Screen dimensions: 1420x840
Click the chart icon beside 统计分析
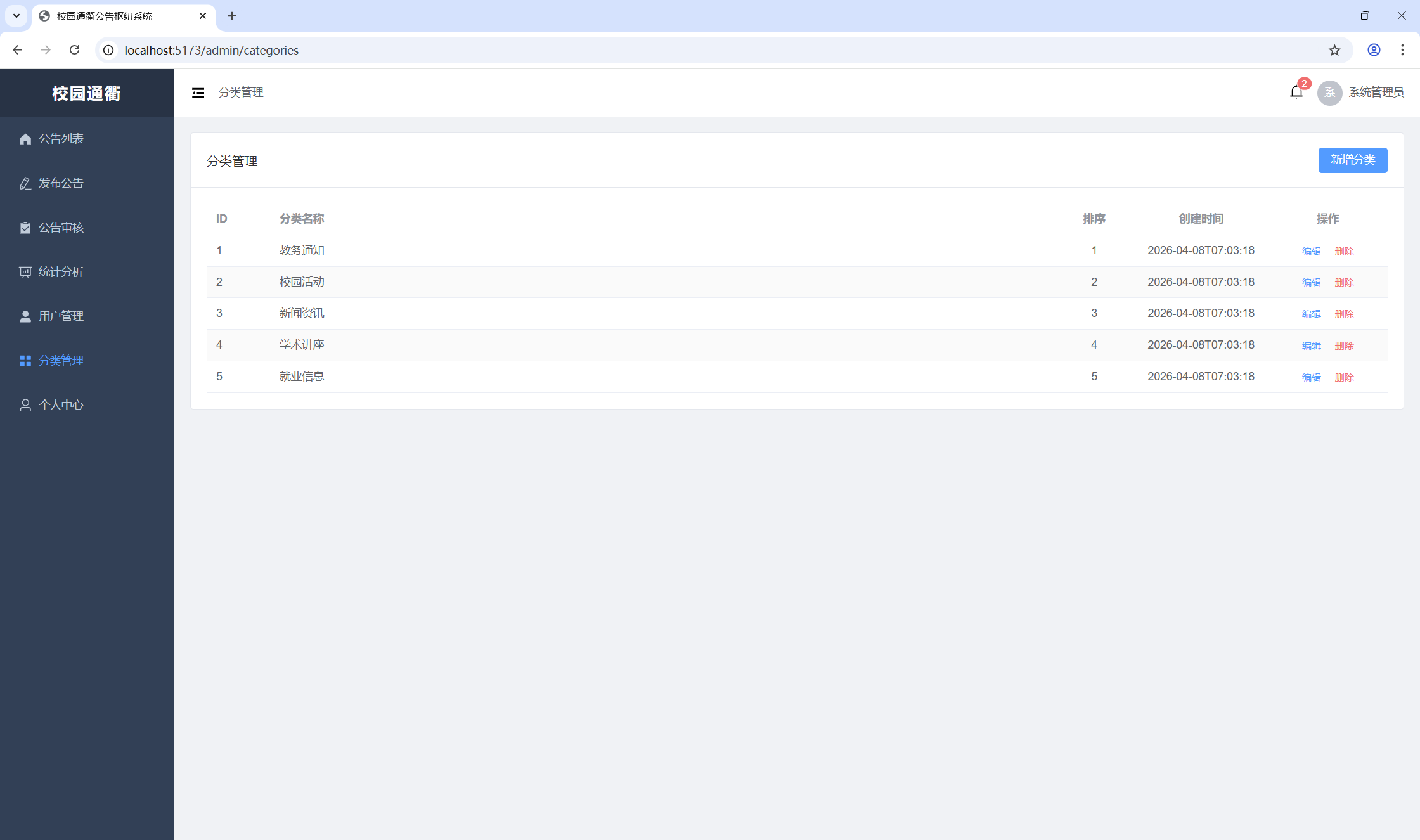(25, 272)
